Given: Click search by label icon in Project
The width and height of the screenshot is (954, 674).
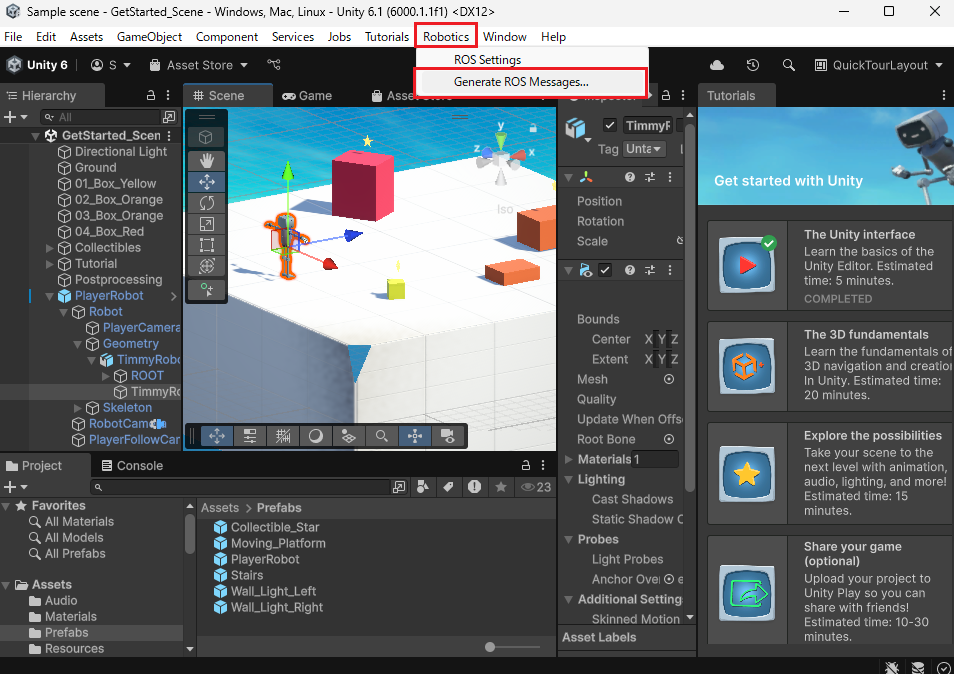Looking at the screenshot, I should [448, 487].
